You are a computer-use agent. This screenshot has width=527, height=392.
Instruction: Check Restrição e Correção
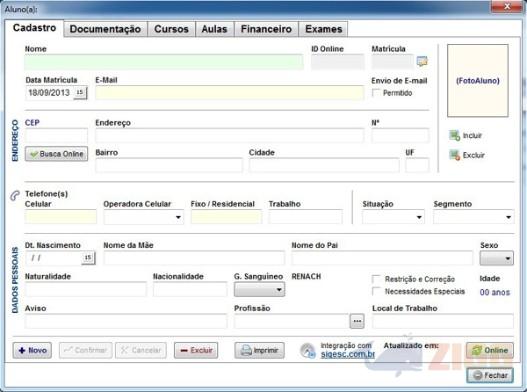click(x=376, y=279)
